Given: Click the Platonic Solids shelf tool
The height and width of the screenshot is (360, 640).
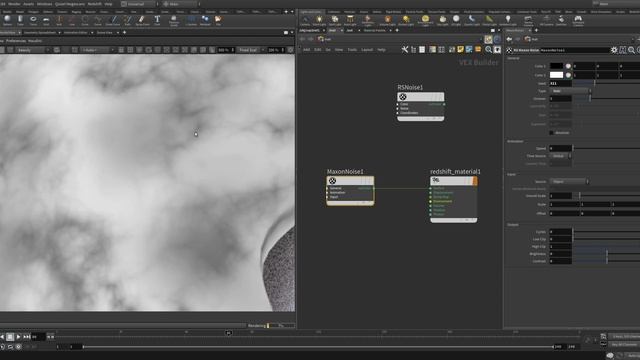Looking at the screenshot, I should [x=174, y=20].
